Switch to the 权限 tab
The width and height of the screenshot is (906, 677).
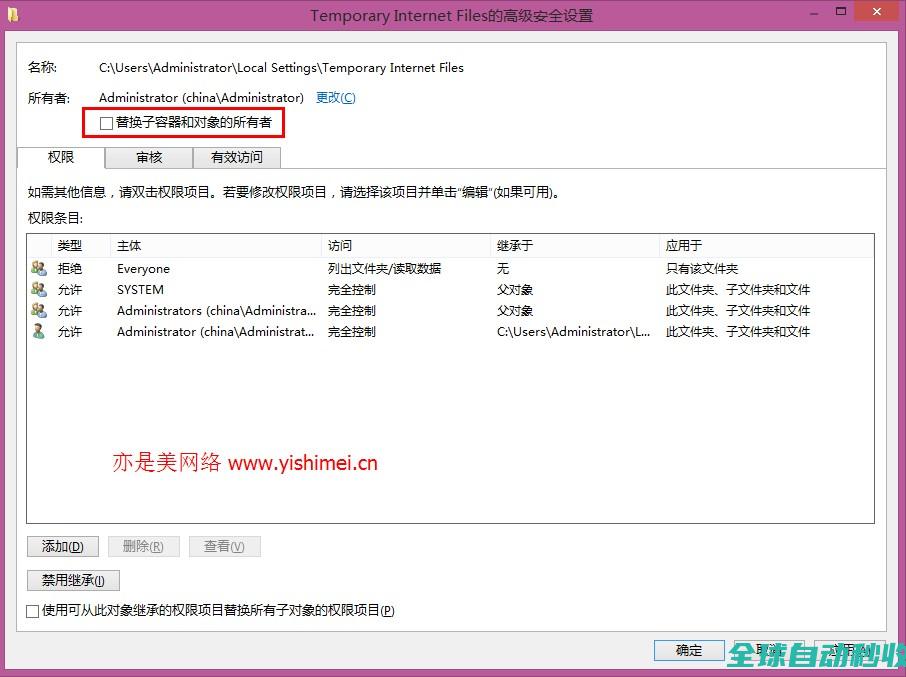(x=61, y=157)
